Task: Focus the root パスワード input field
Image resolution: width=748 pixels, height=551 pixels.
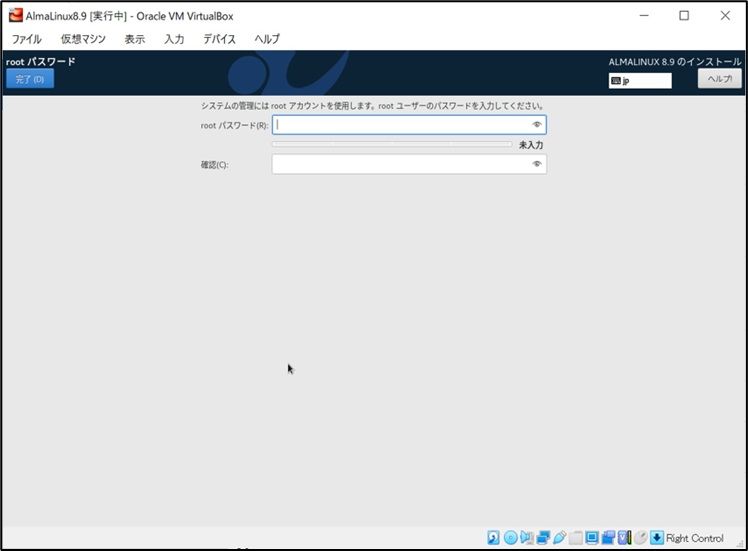Action: coord(409,125)
